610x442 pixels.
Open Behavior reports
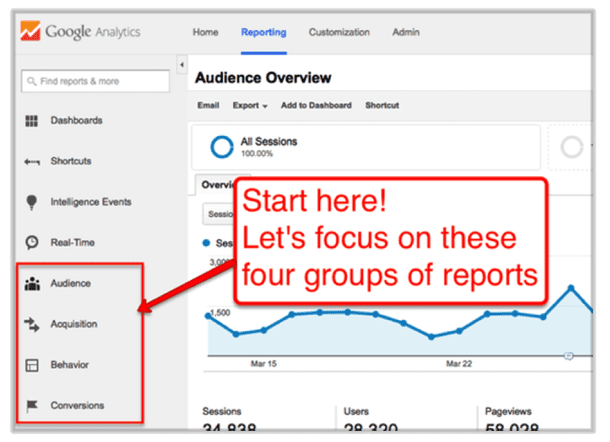(70, 365)
